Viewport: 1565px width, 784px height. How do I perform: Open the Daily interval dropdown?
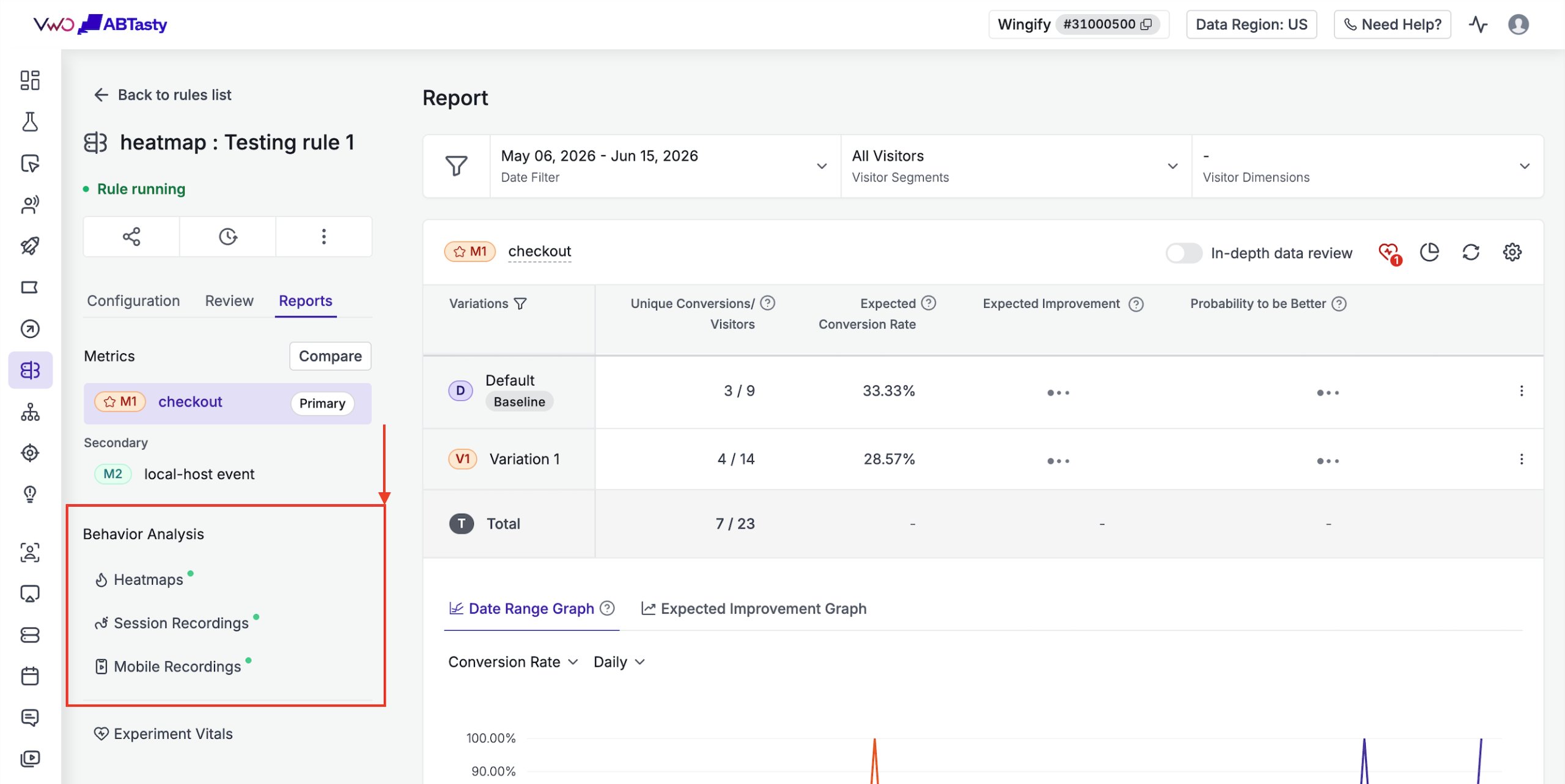coord(619,662)
